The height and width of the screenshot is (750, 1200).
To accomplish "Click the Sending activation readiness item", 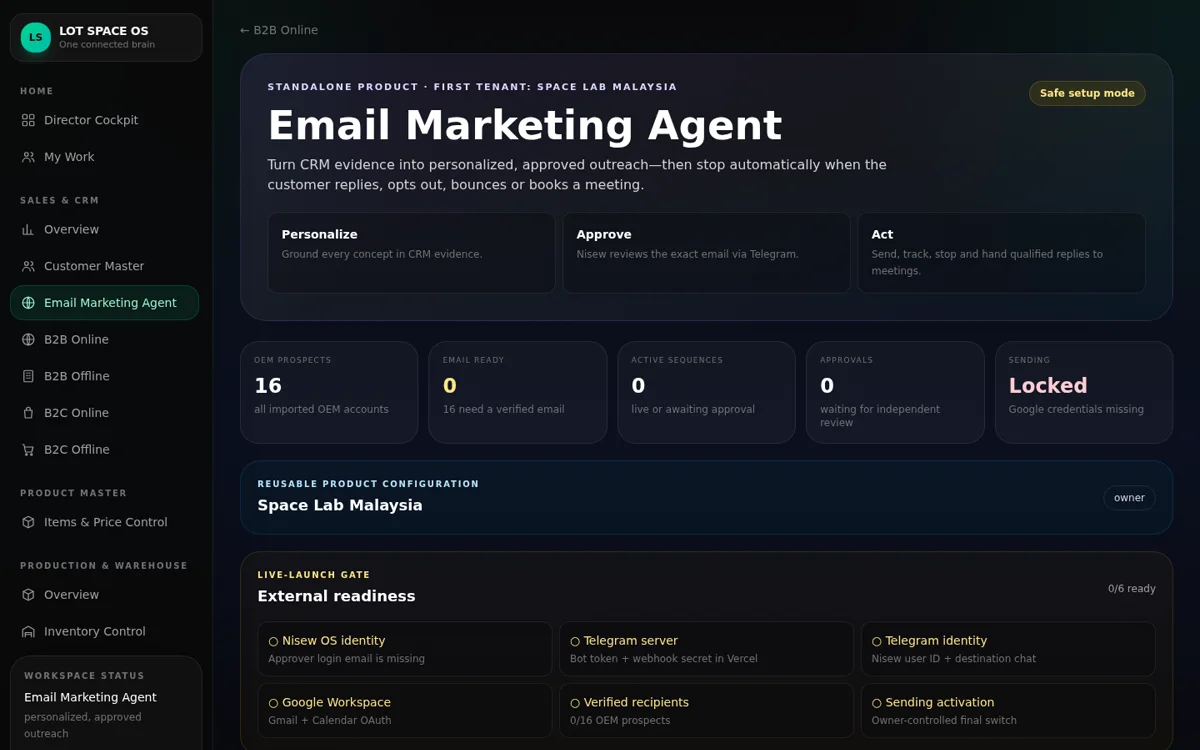I will (x=1008, y=711).
